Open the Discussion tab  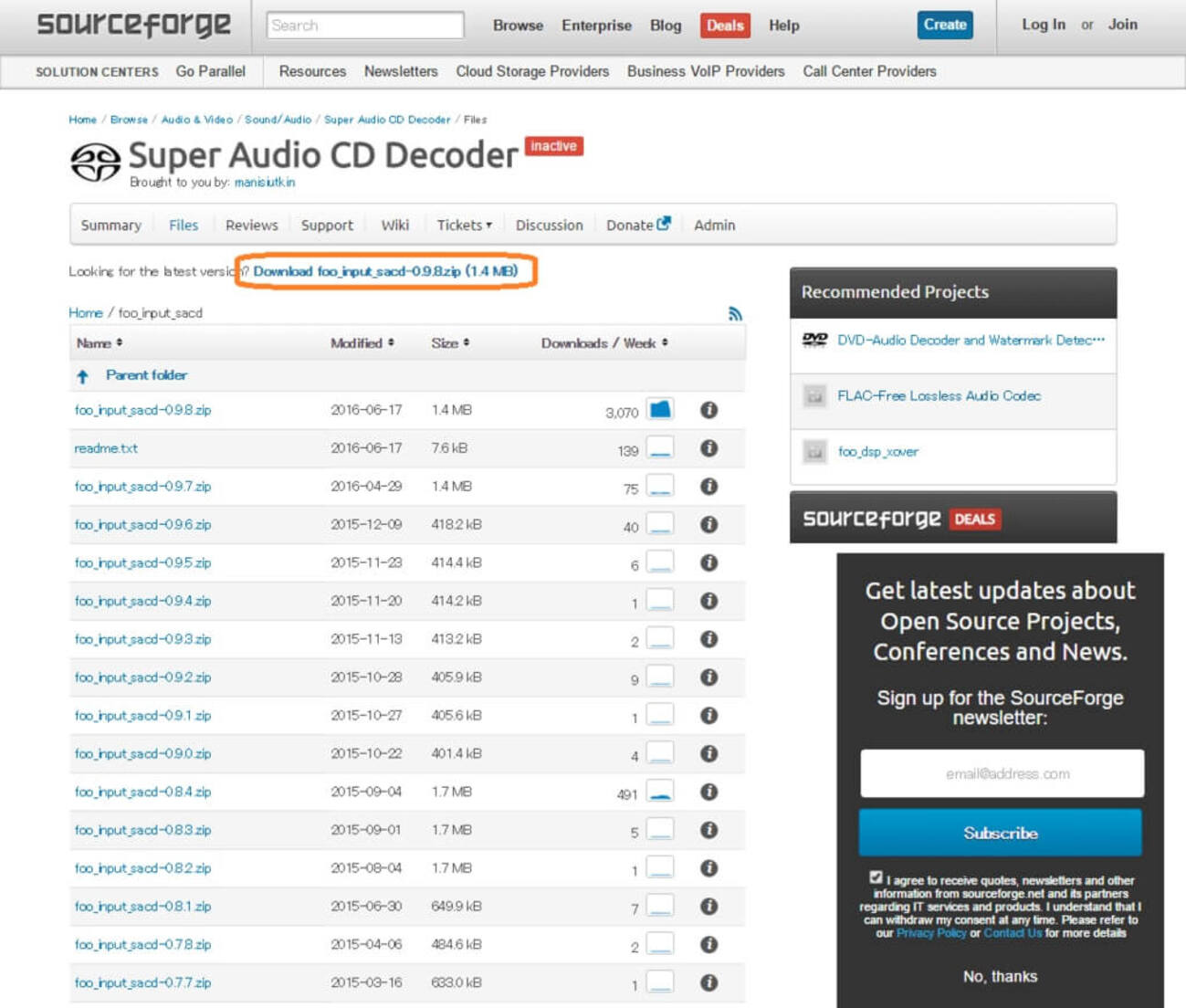pos(549,226)
